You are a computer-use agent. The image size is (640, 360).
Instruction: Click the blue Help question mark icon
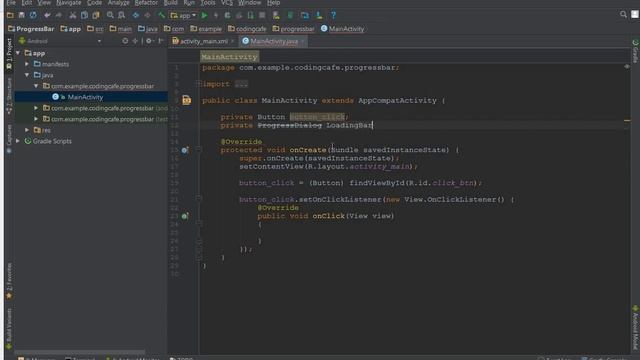click(333, 16)
